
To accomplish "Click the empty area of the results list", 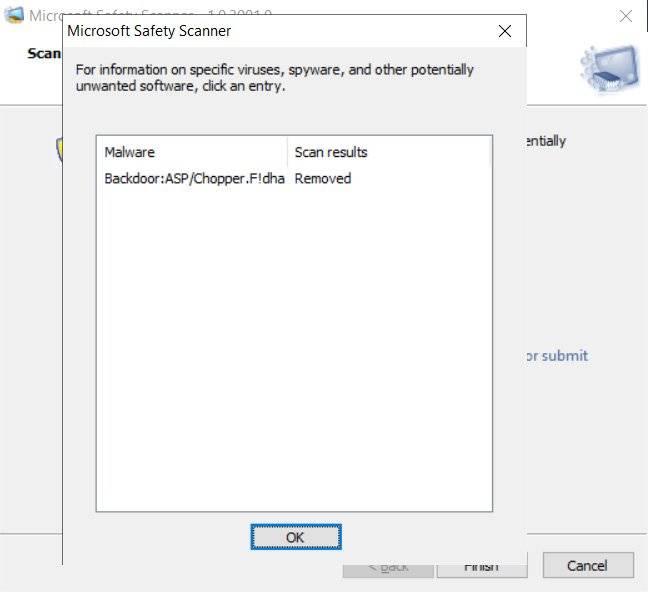I will (x=294, y=350).
